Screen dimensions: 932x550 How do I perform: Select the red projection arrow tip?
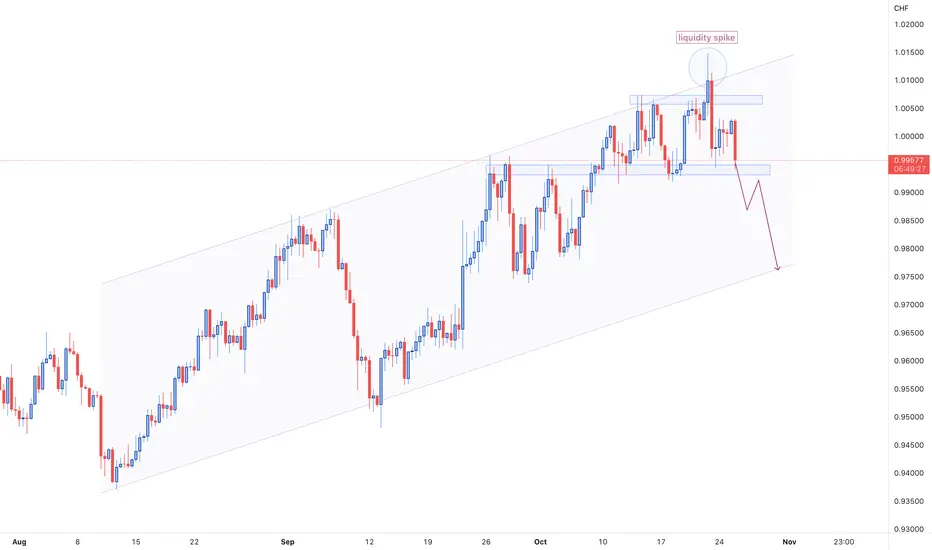[x=777, y=269]
